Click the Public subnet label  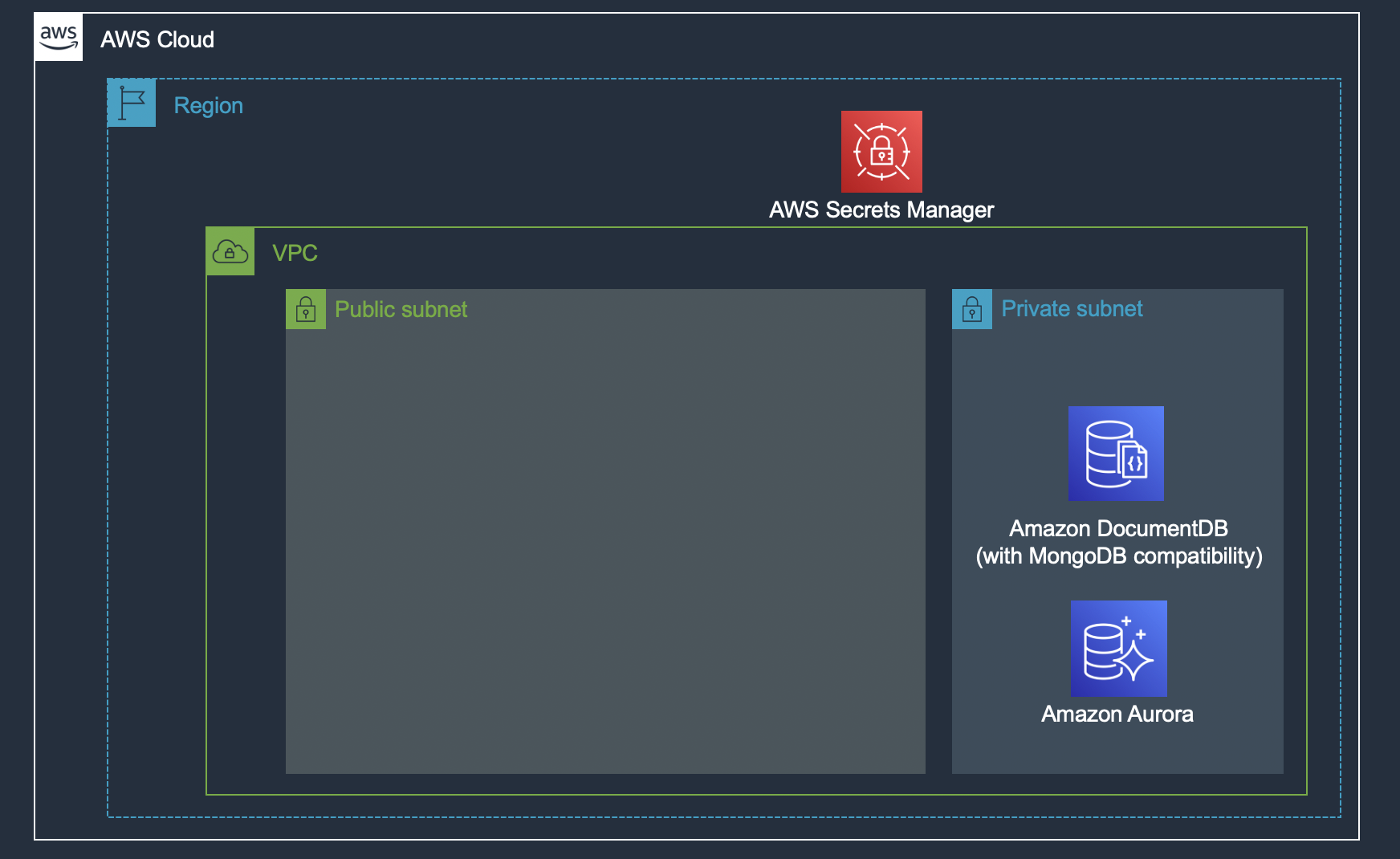[401, 309]
